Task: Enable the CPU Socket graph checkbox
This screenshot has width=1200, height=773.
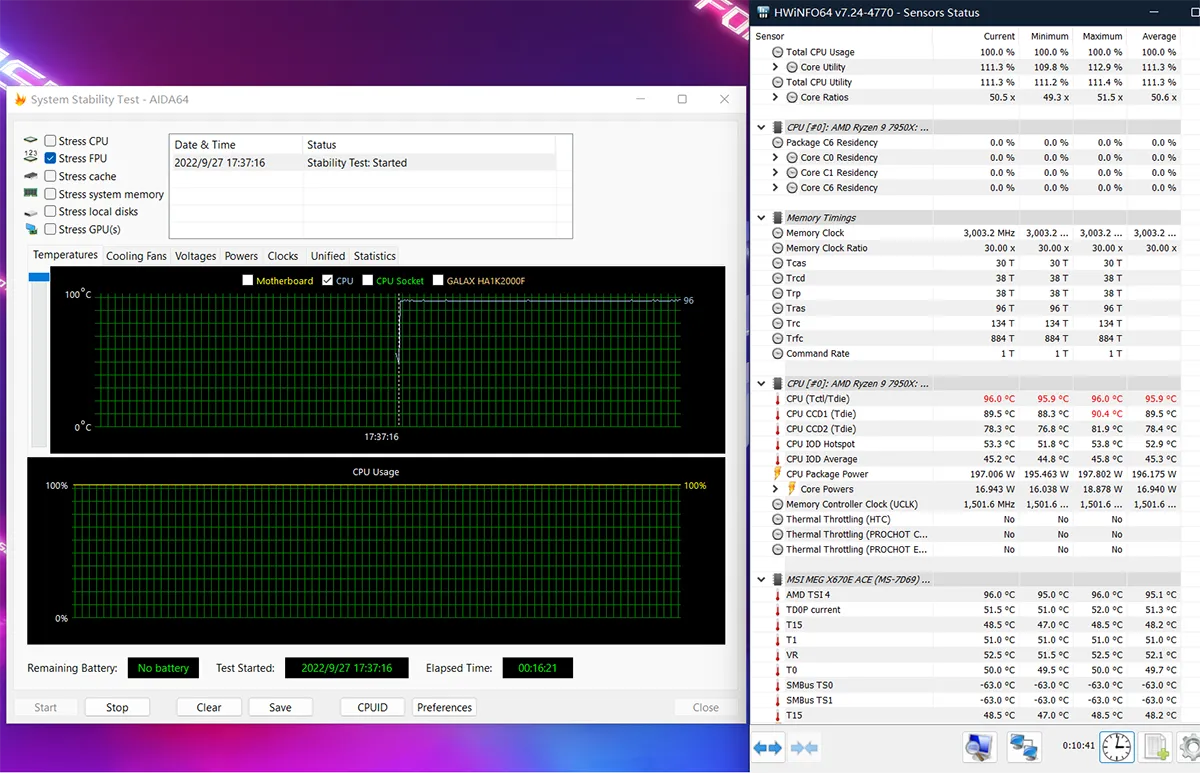Action: click(368, 281)
